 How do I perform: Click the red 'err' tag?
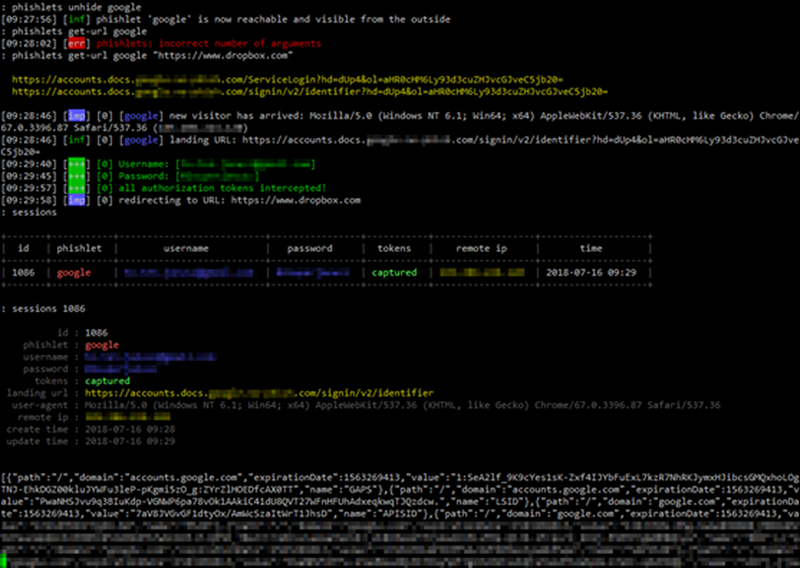pyautogui.click(x=77, y=43)
